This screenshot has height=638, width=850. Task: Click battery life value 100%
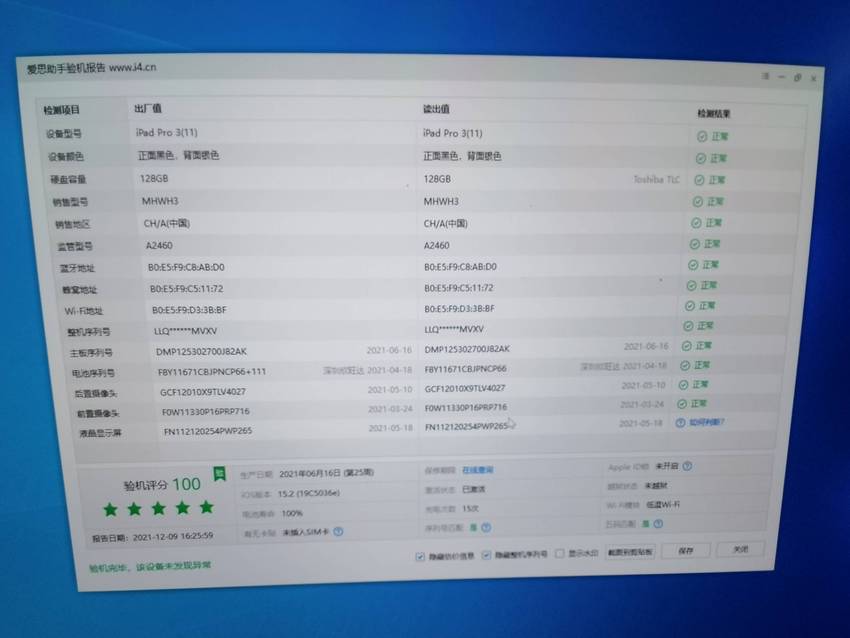point(292,513)
